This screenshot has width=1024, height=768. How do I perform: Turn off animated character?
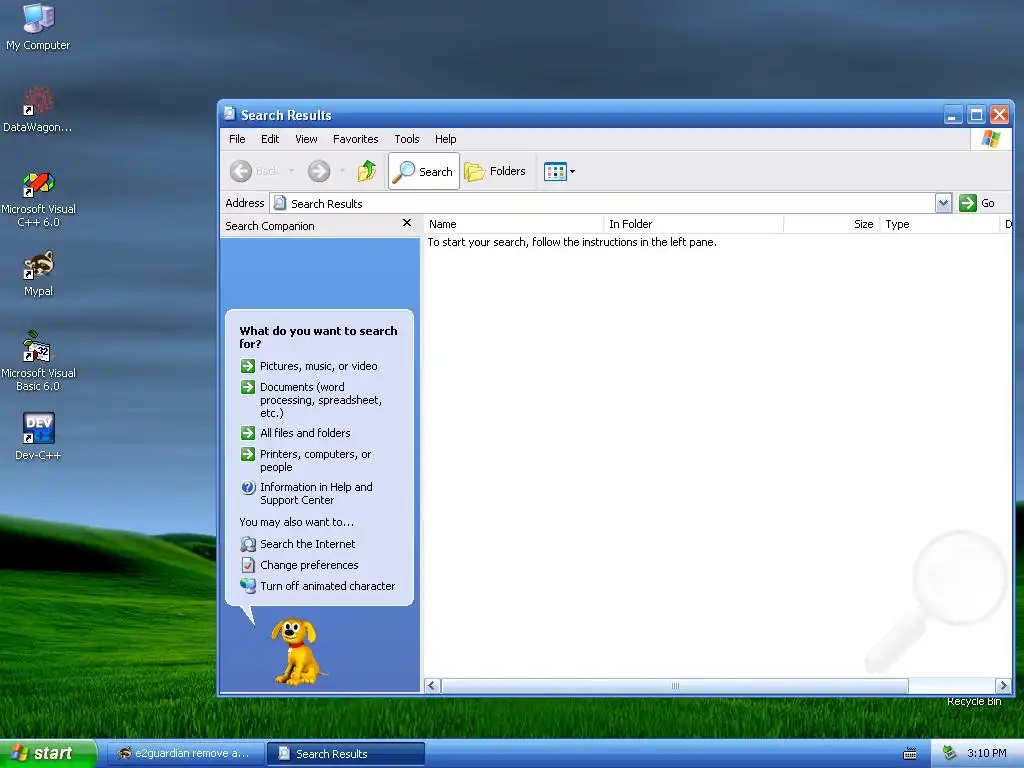[x=318, y=586]
